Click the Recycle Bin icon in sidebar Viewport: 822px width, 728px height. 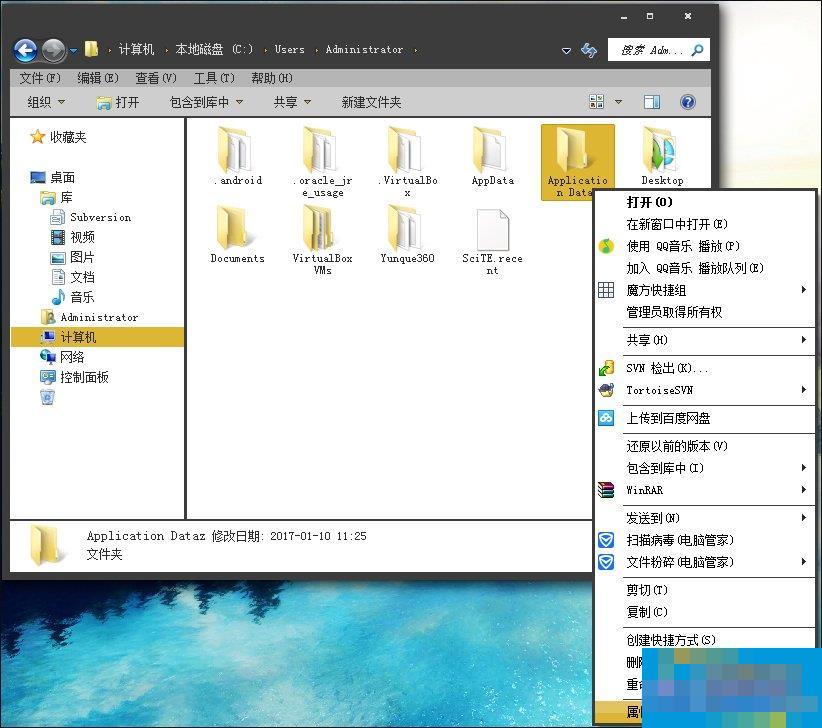pos(47,397)
